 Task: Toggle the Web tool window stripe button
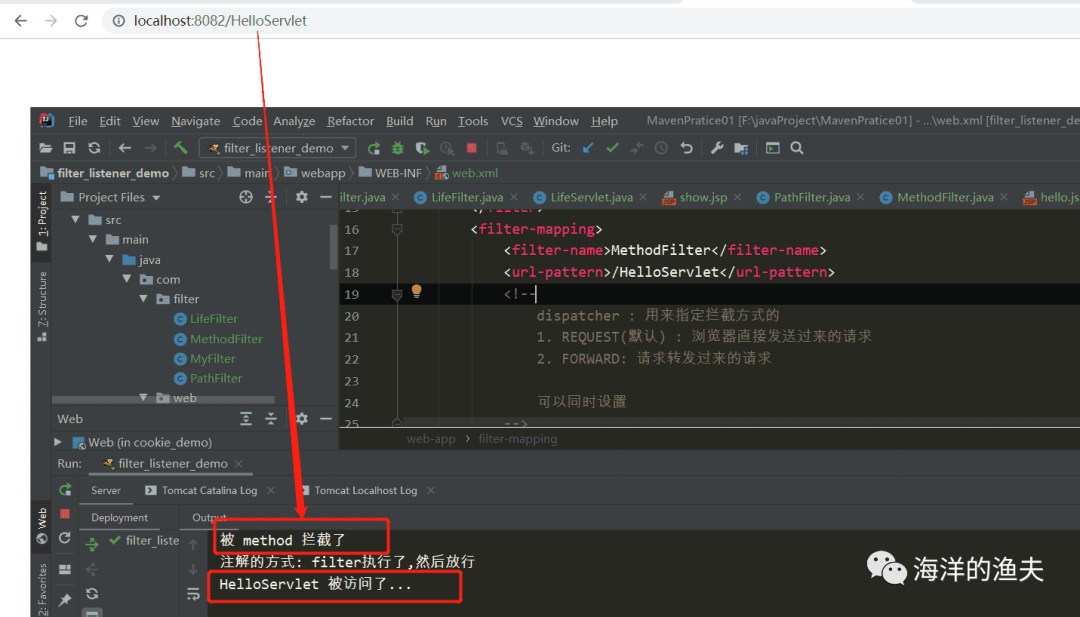[x=42, y=526]
